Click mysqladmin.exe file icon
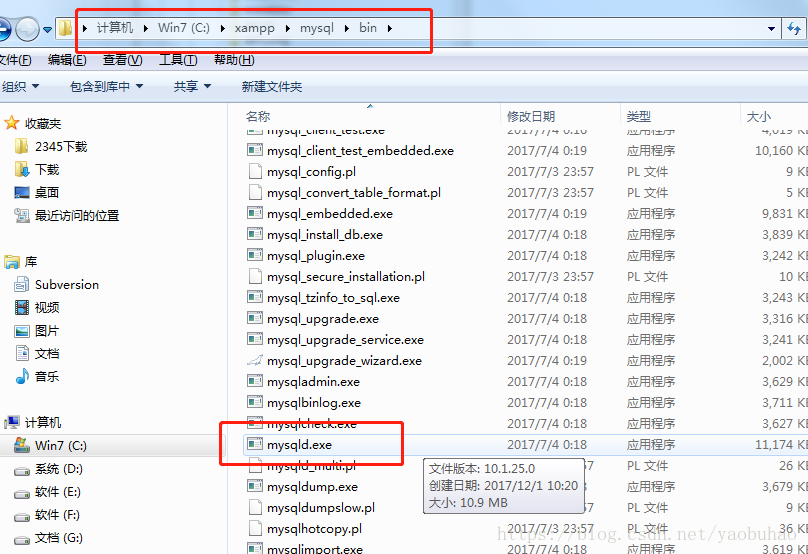 255,381
